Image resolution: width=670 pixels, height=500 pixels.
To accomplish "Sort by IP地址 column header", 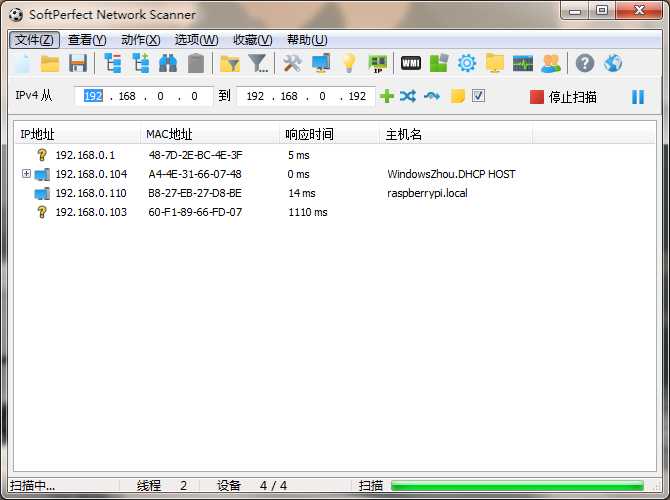I will (77, 134).
